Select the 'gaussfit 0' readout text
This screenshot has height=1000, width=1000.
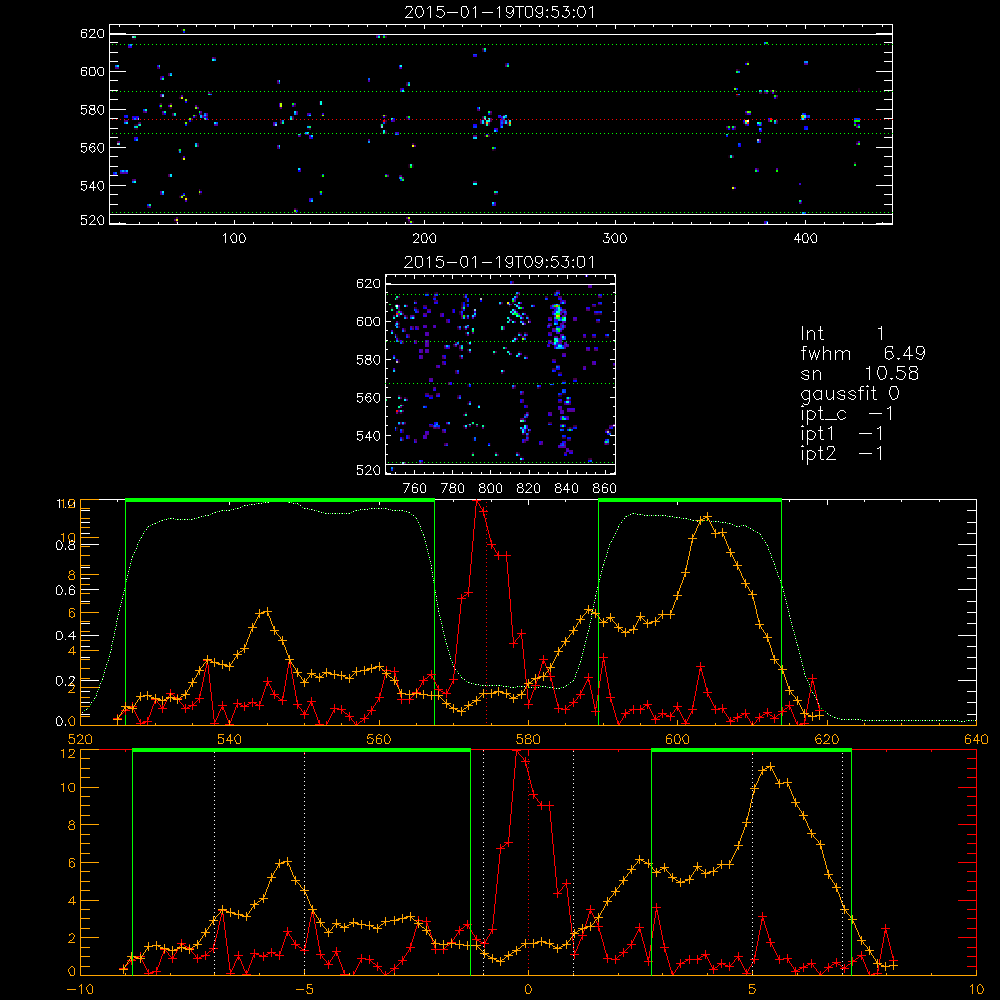[850, 393]
